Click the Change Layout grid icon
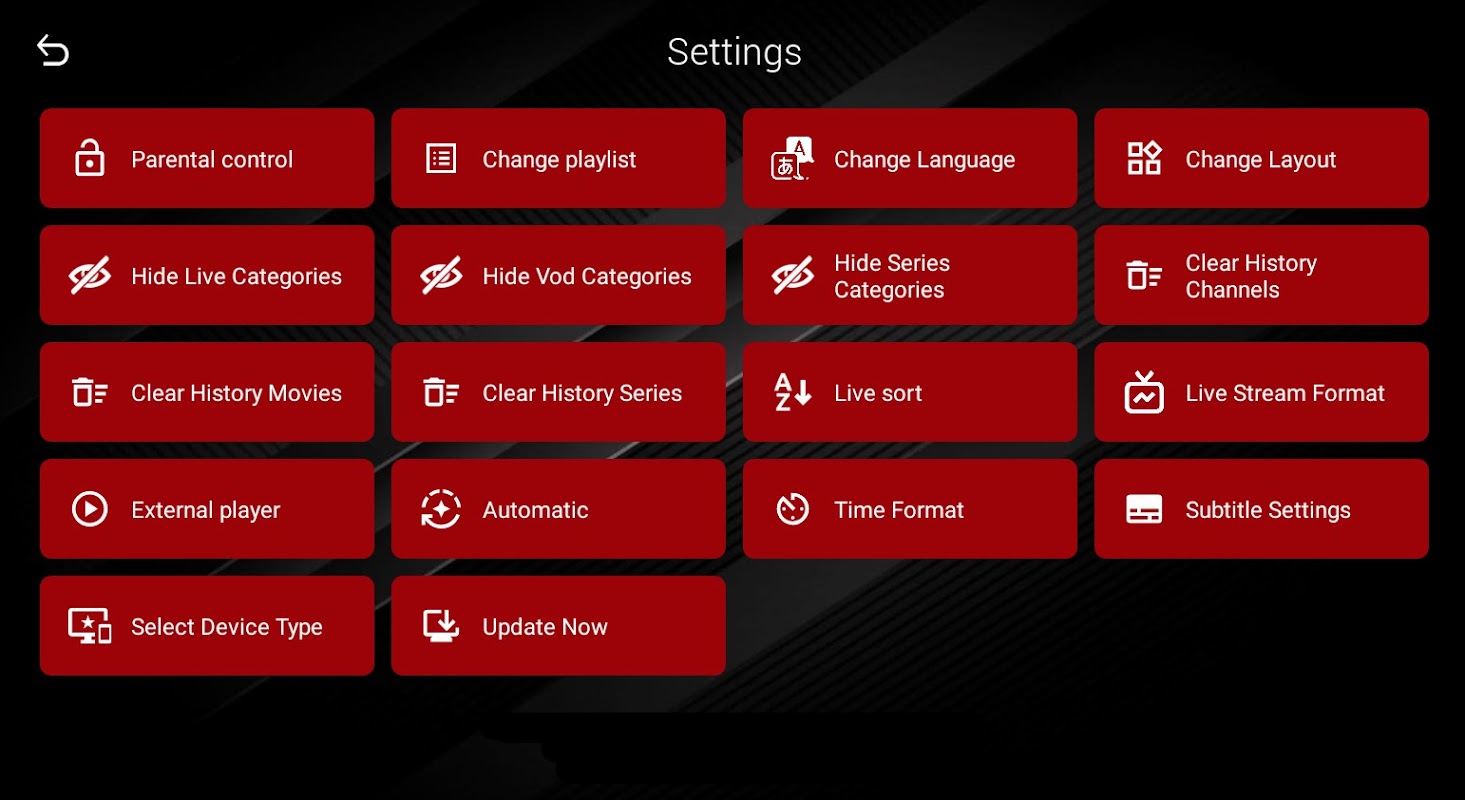 (x=1144, y=158)
